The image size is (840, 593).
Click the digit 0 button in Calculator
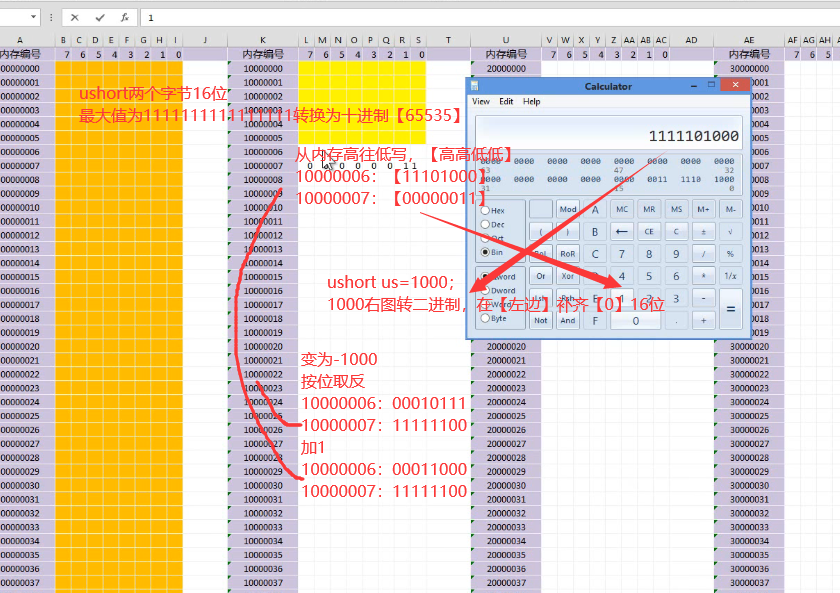click(635, 320)
